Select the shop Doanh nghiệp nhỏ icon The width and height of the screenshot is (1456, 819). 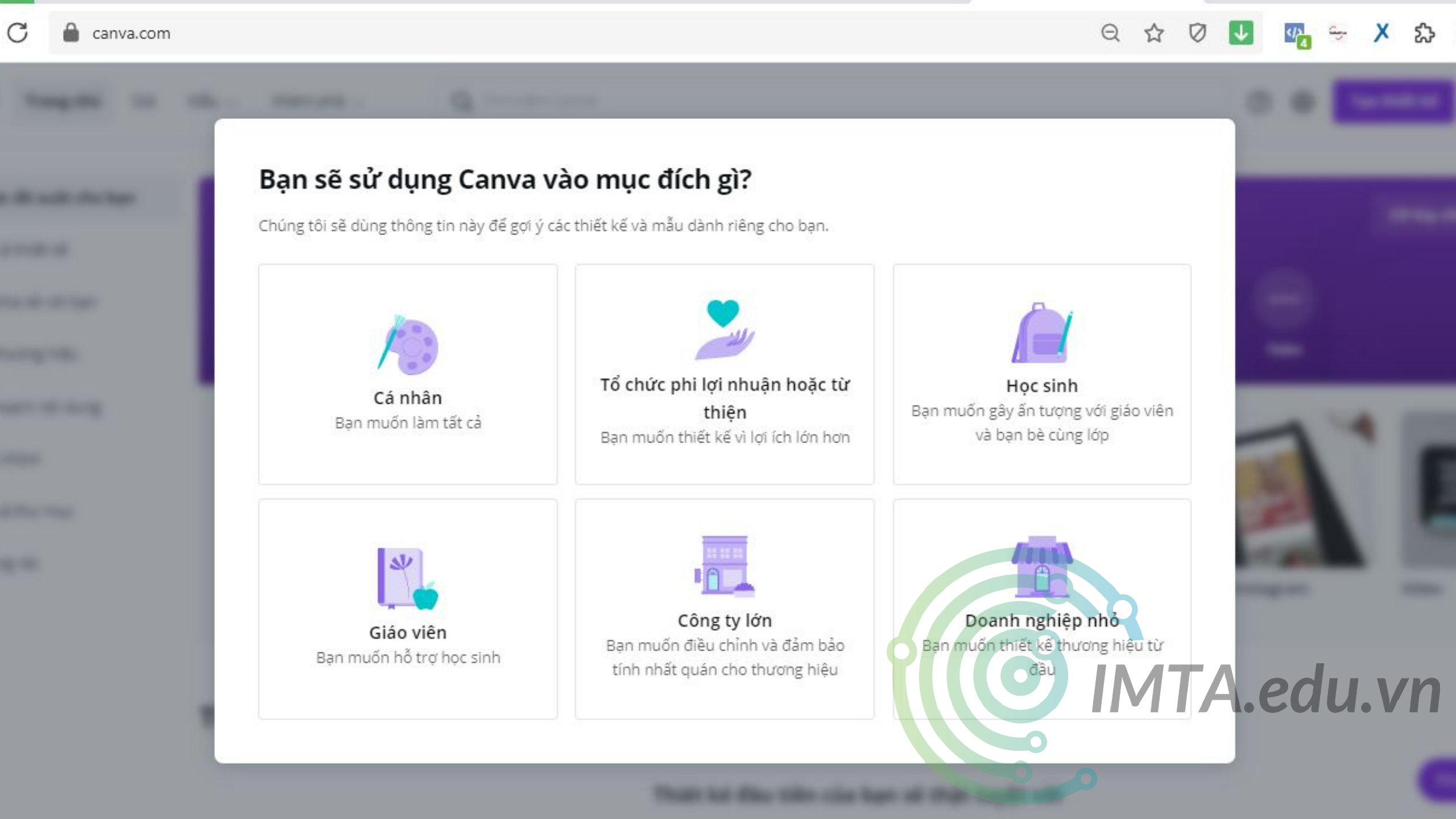[1042, 566]
